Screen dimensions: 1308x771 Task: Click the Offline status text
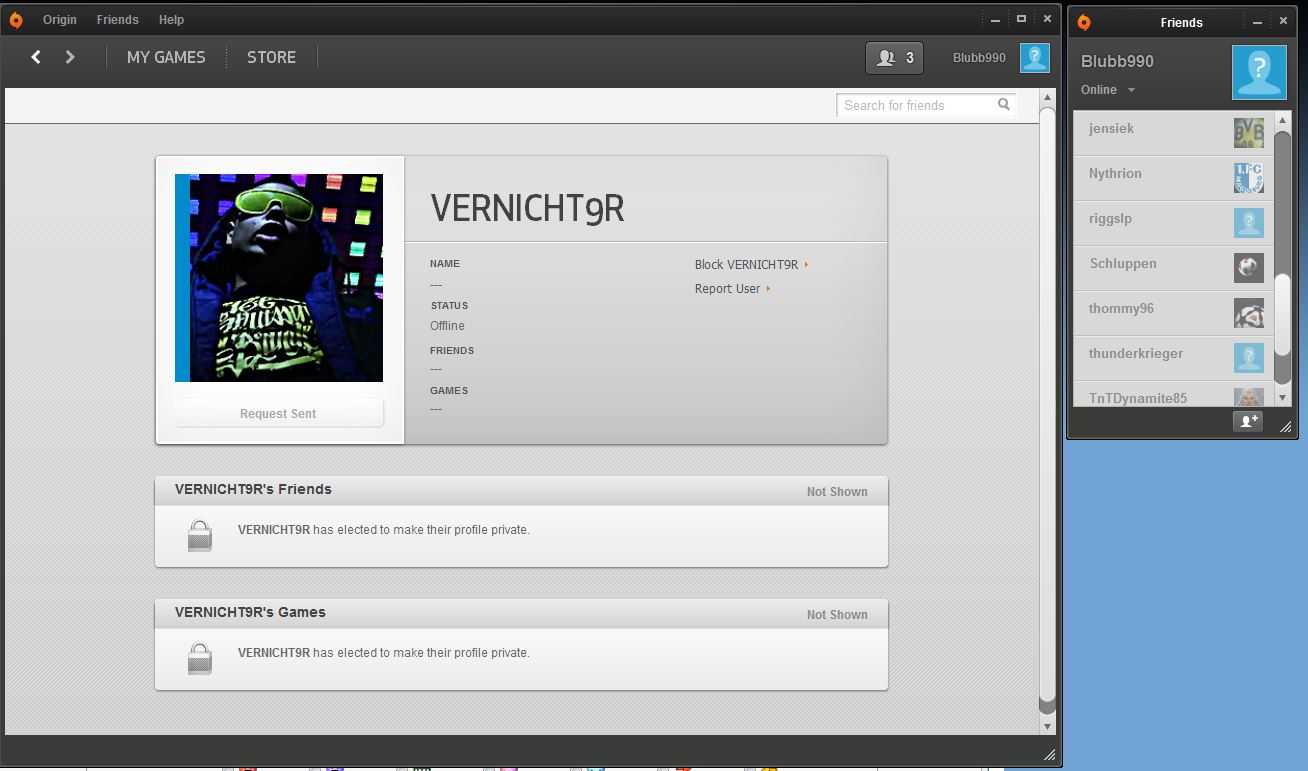[x=447, y=326]
